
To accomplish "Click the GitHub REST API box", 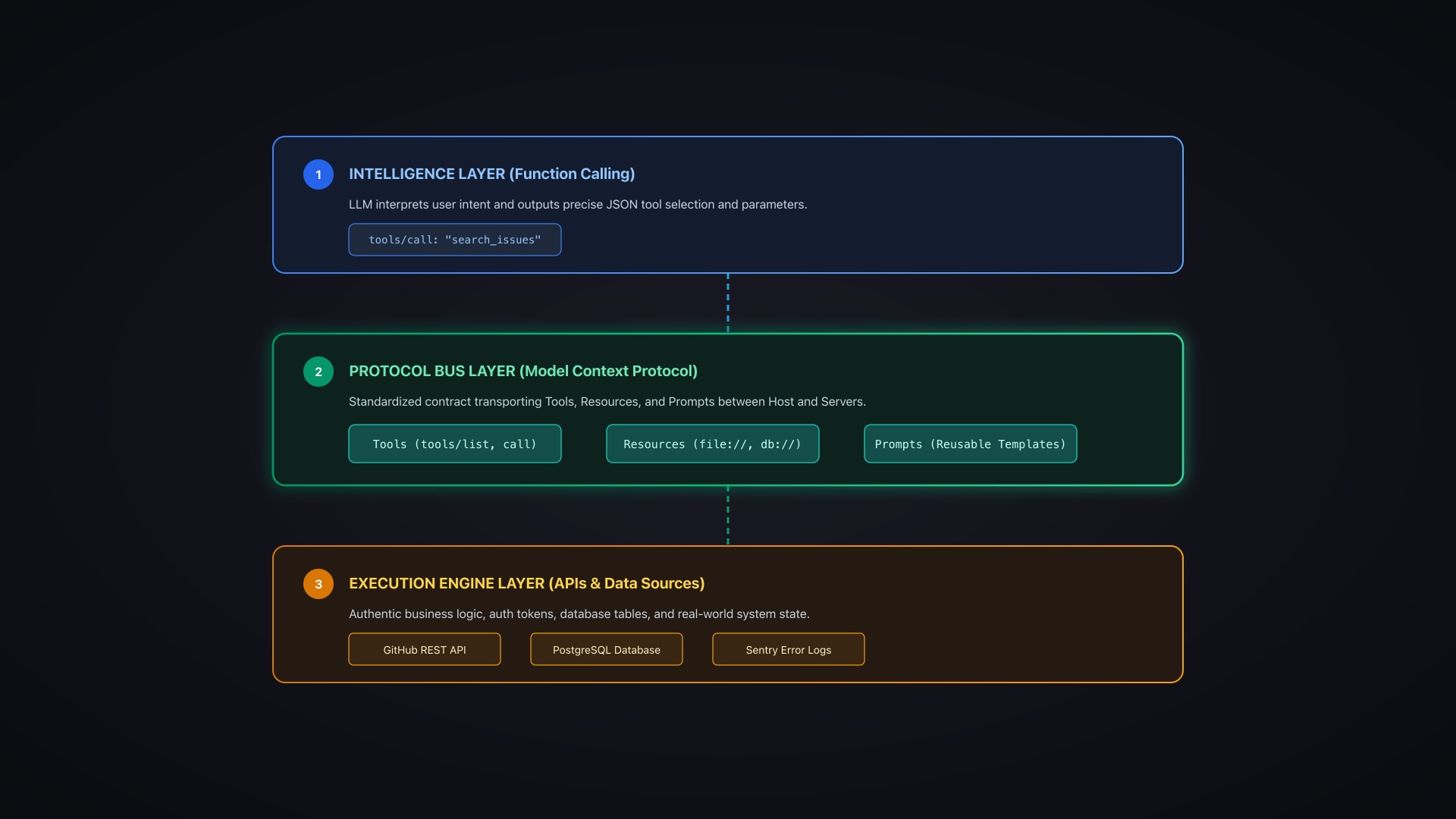I will pyautogui.click(x=425, y=649).
